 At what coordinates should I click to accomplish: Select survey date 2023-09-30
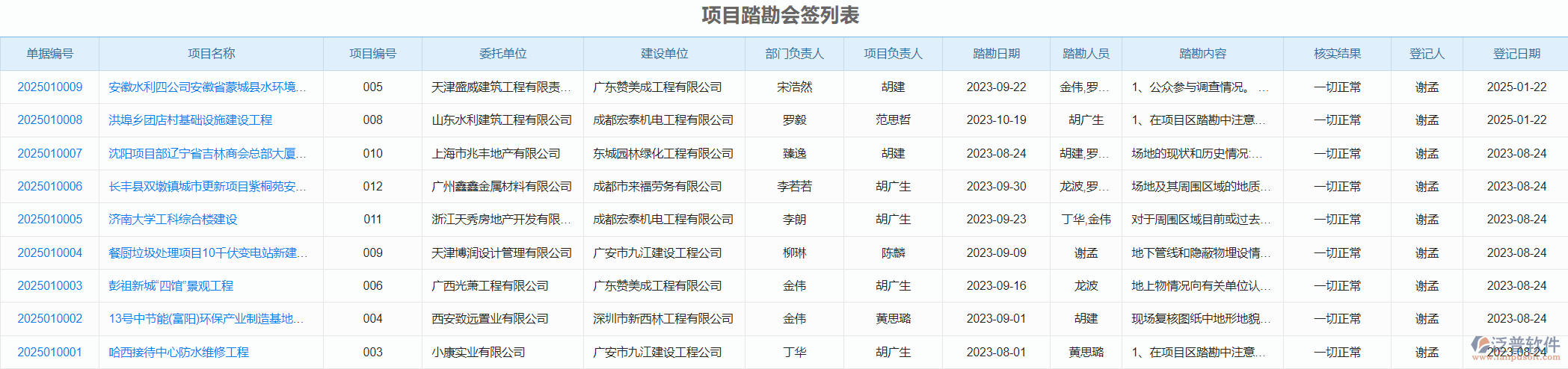(997, 187)
